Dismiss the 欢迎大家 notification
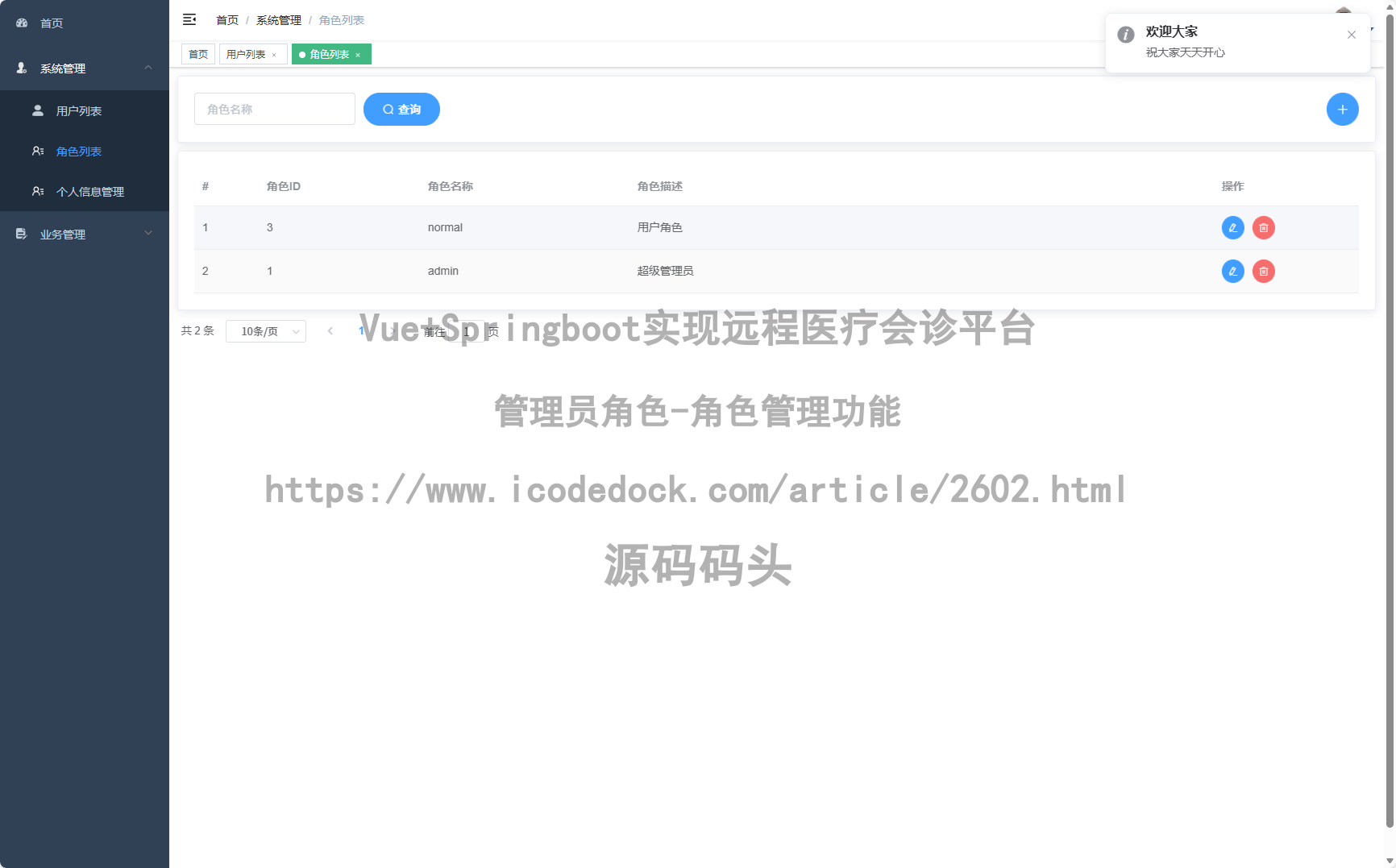This screenshot has height=868, width=1396. 1352,35
